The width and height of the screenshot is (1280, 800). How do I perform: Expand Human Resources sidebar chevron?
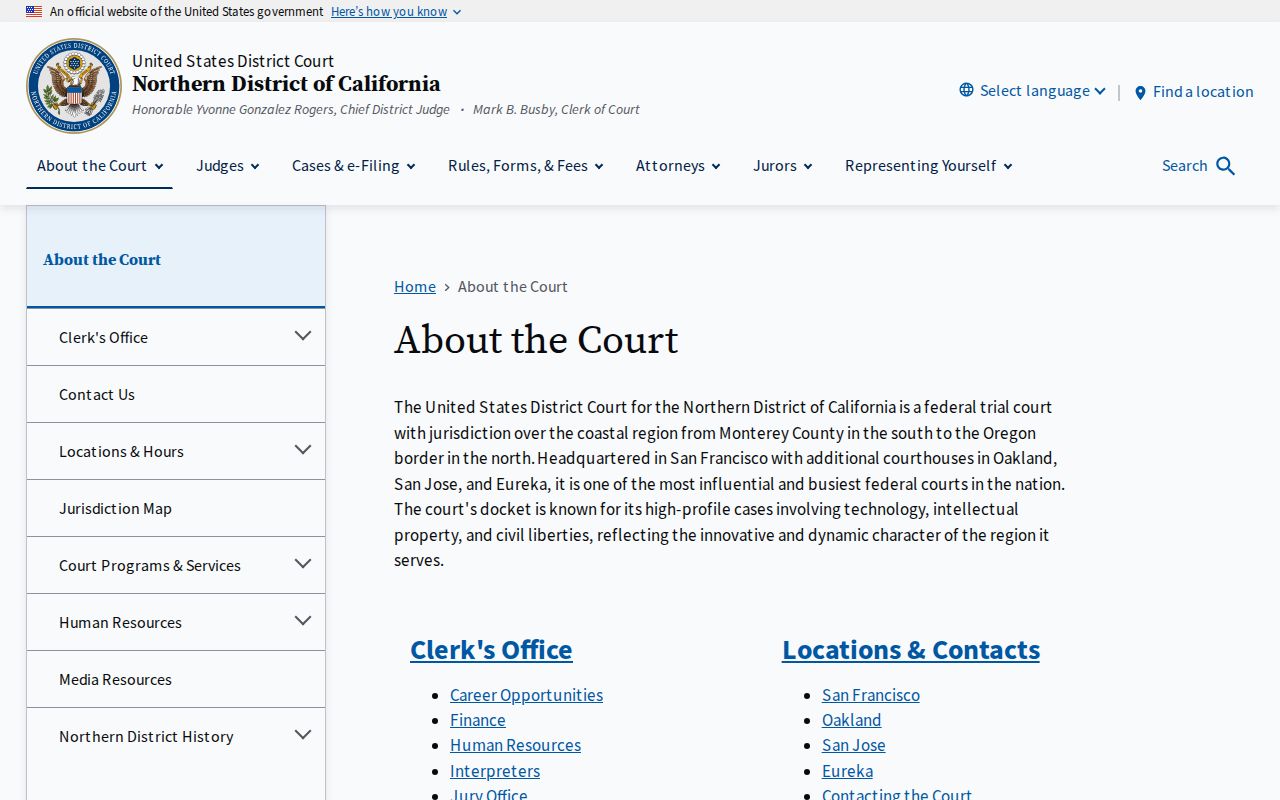click(303, 621)
